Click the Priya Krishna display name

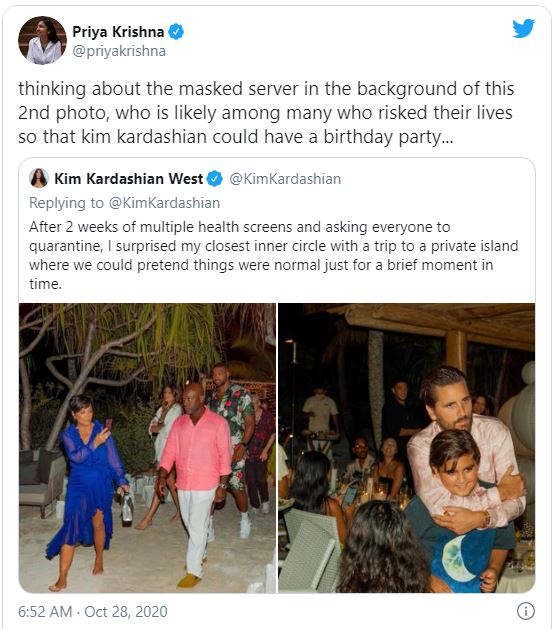(118, 32)
